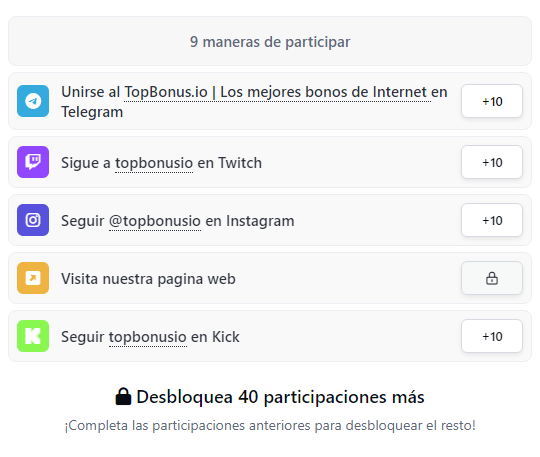Click the Instagram camera icon
The image size is (540, 457).
tap(33, 220)
